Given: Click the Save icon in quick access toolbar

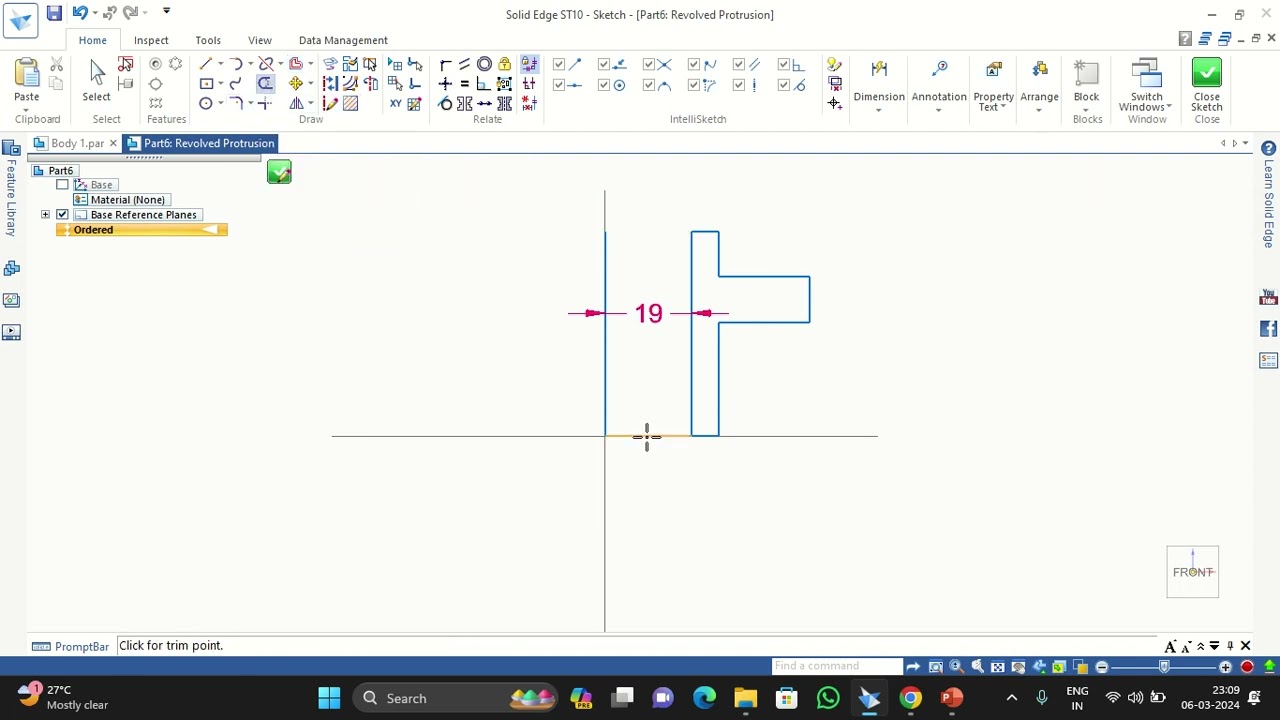Looking at the screenshot, I should coord(54,13).
